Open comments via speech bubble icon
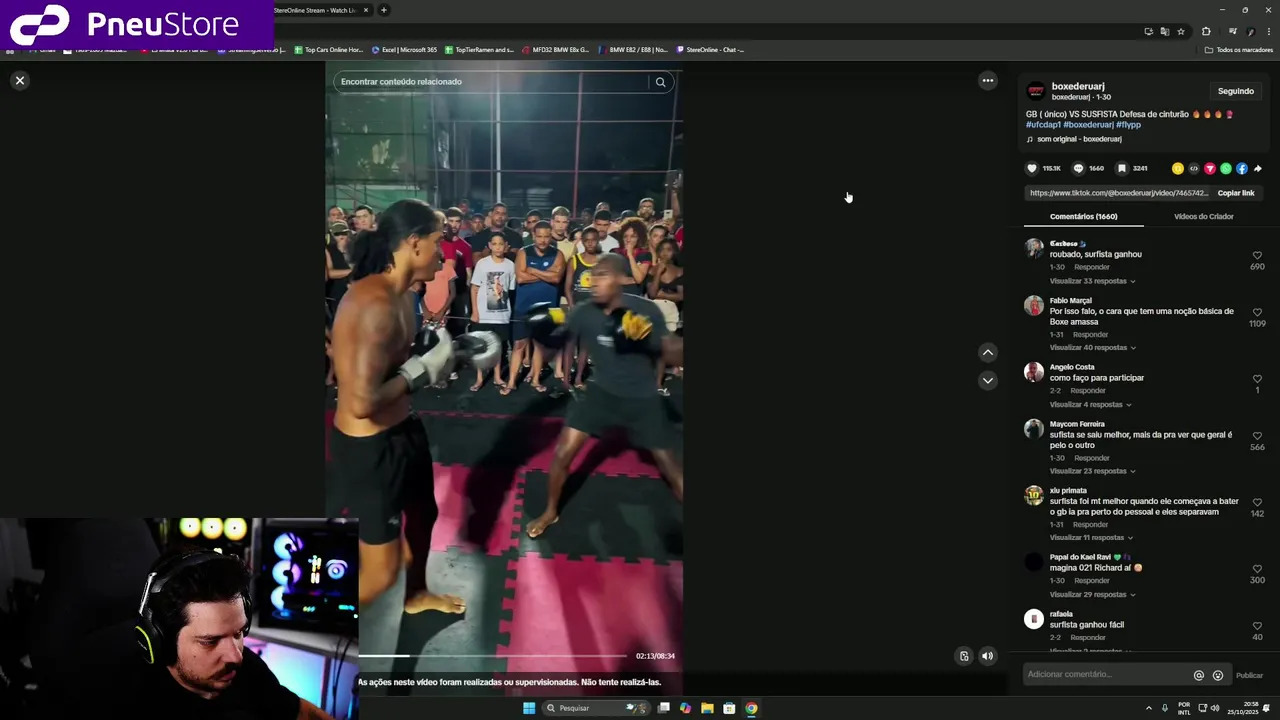Viewport: 1280px width, 720px height. [x=1078, y=168]
